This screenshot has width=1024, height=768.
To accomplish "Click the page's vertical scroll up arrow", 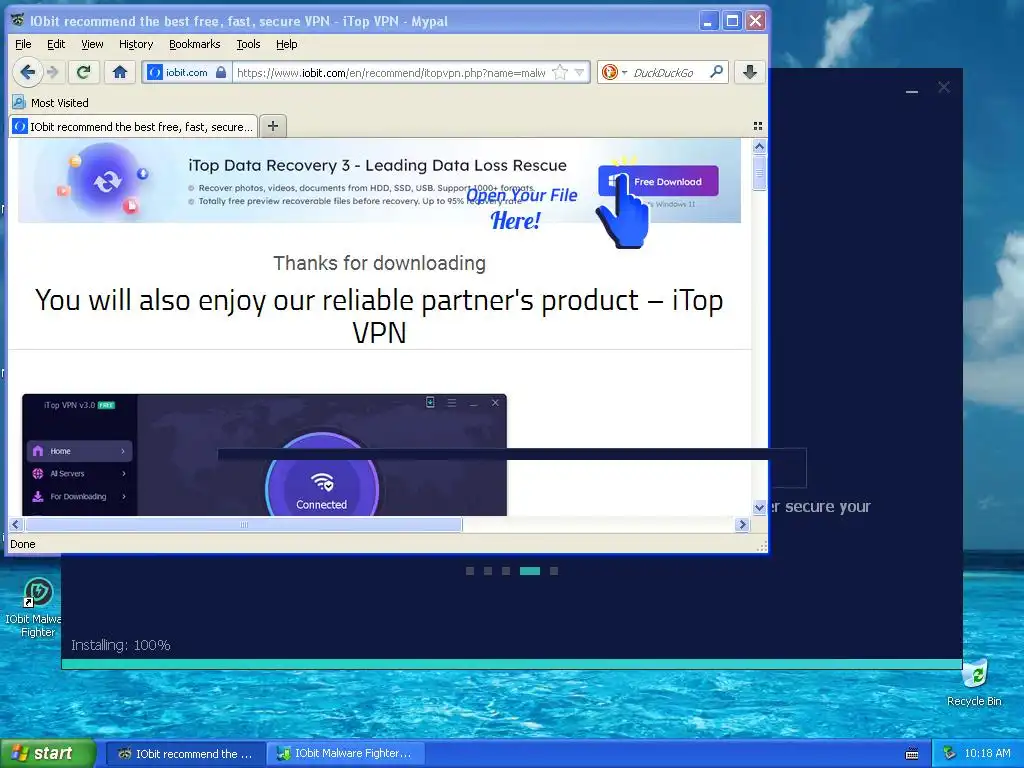I will 759,146.
